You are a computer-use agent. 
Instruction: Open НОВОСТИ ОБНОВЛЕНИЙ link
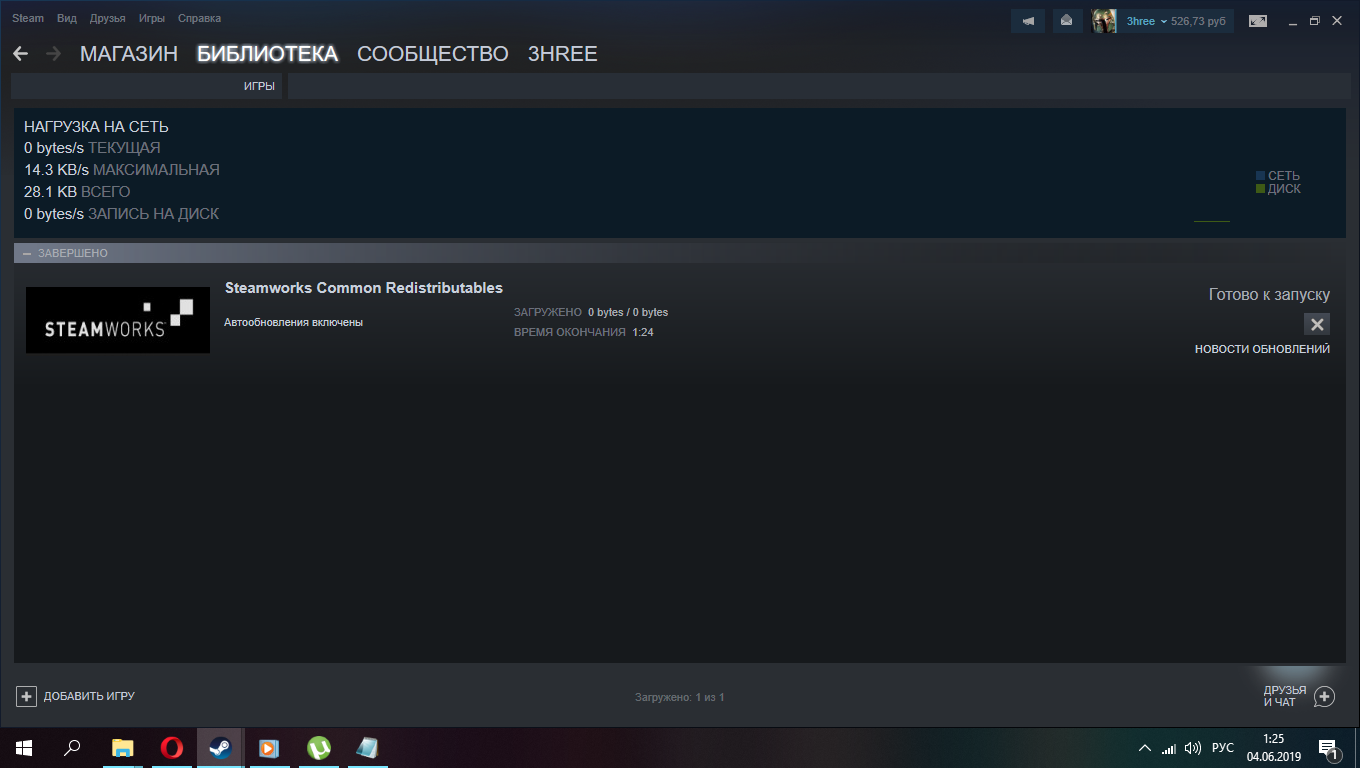[1262, 349]
